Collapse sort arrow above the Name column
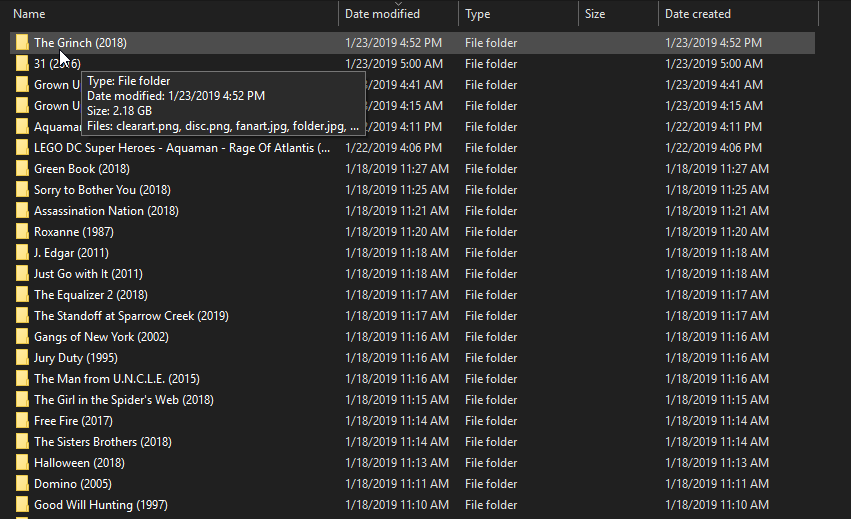This screenshot has height=519, width=851. pyautogui.click(x=170, y=3)
